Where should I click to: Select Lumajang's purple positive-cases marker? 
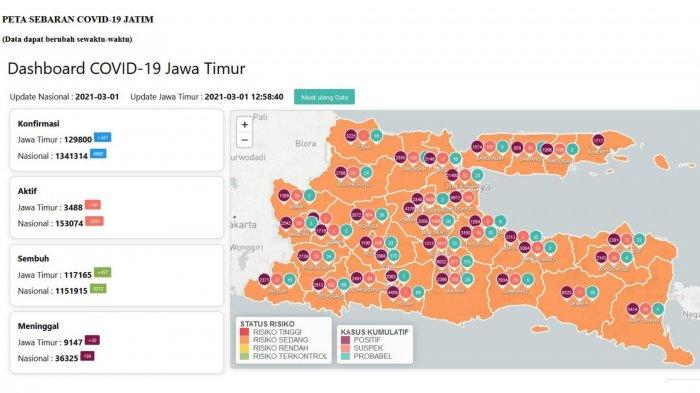(502, 280)
